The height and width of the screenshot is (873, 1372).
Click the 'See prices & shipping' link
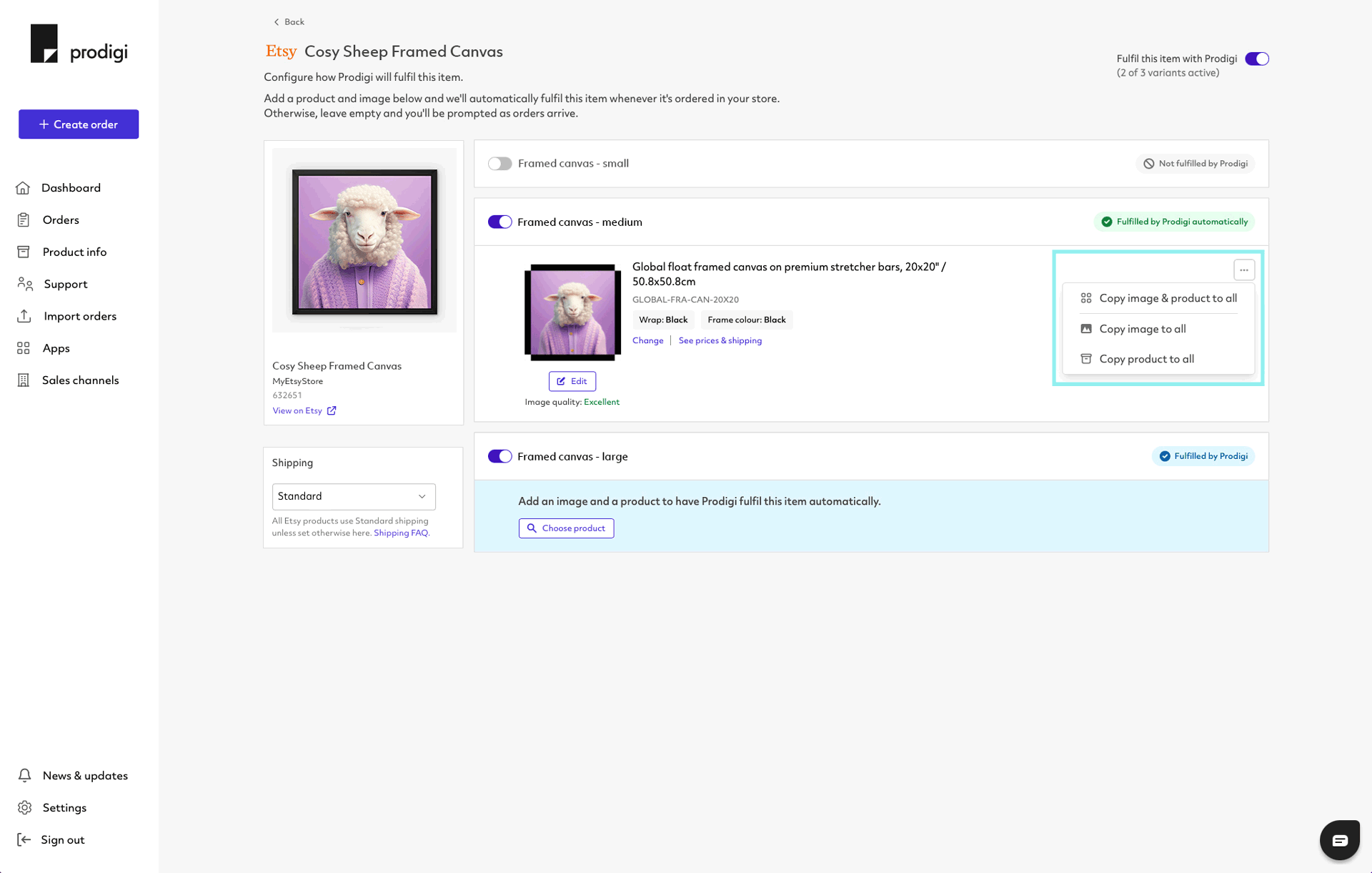tap(720, 340)
